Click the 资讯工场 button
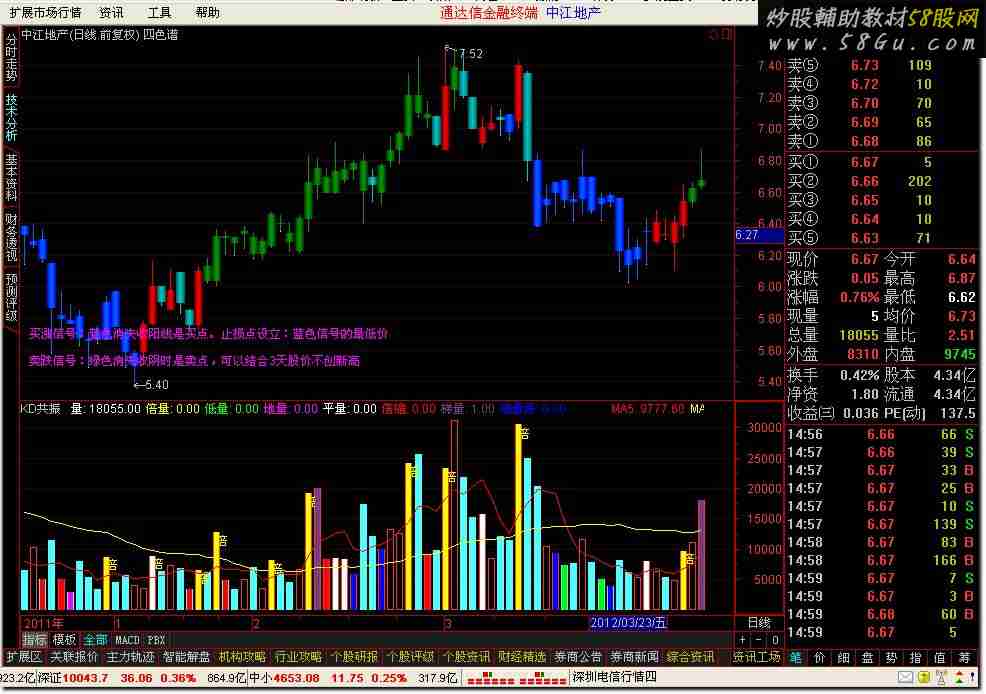 pos(757,657)
